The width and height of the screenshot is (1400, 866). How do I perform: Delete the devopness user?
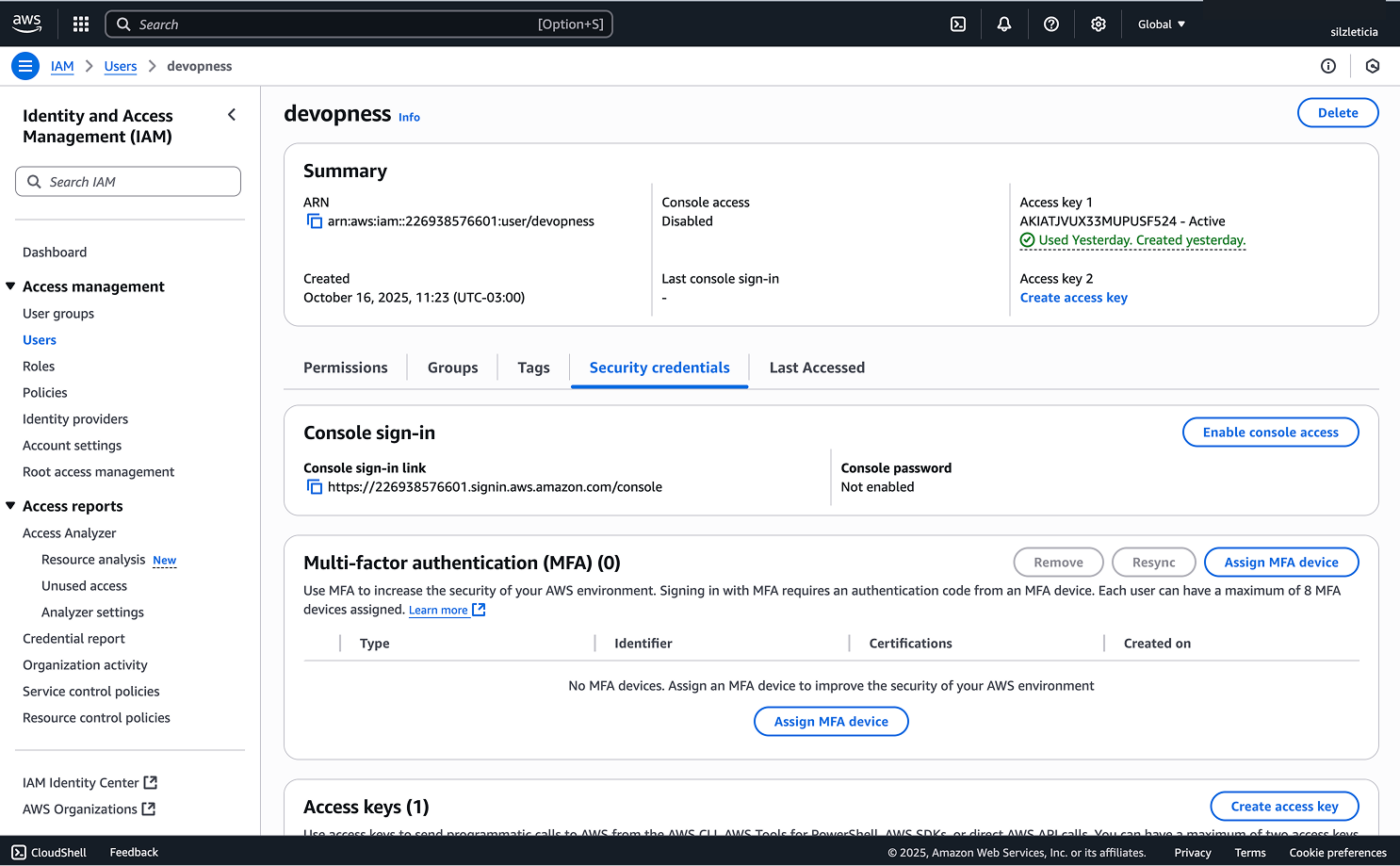[1338, 112]
